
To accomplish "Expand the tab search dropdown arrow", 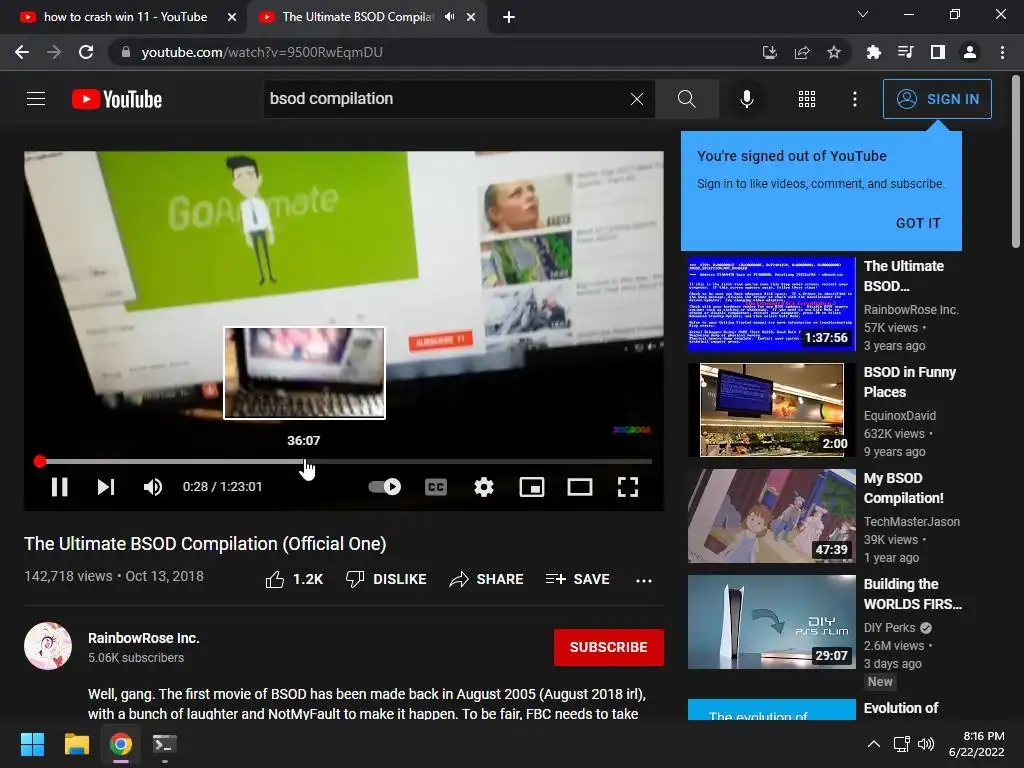I will point(863,14).
